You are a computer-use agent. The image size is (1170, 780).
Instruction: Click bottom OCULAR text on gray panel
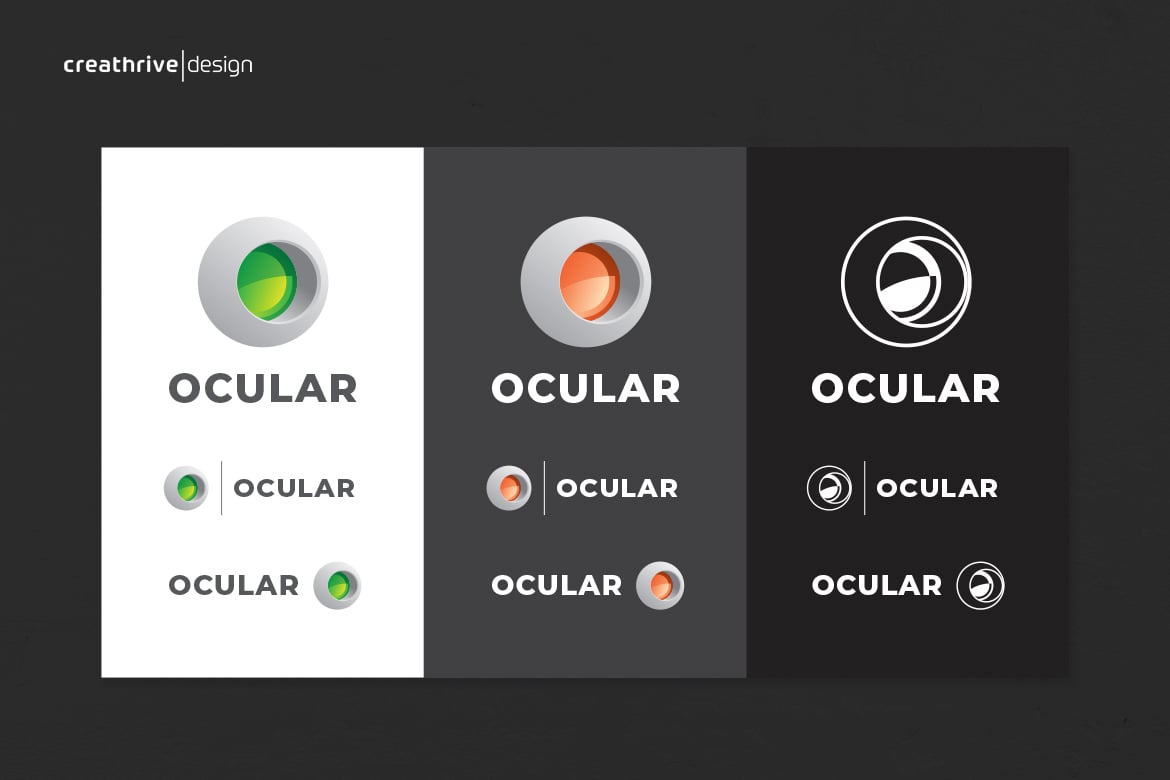click(x=557, y=585)
